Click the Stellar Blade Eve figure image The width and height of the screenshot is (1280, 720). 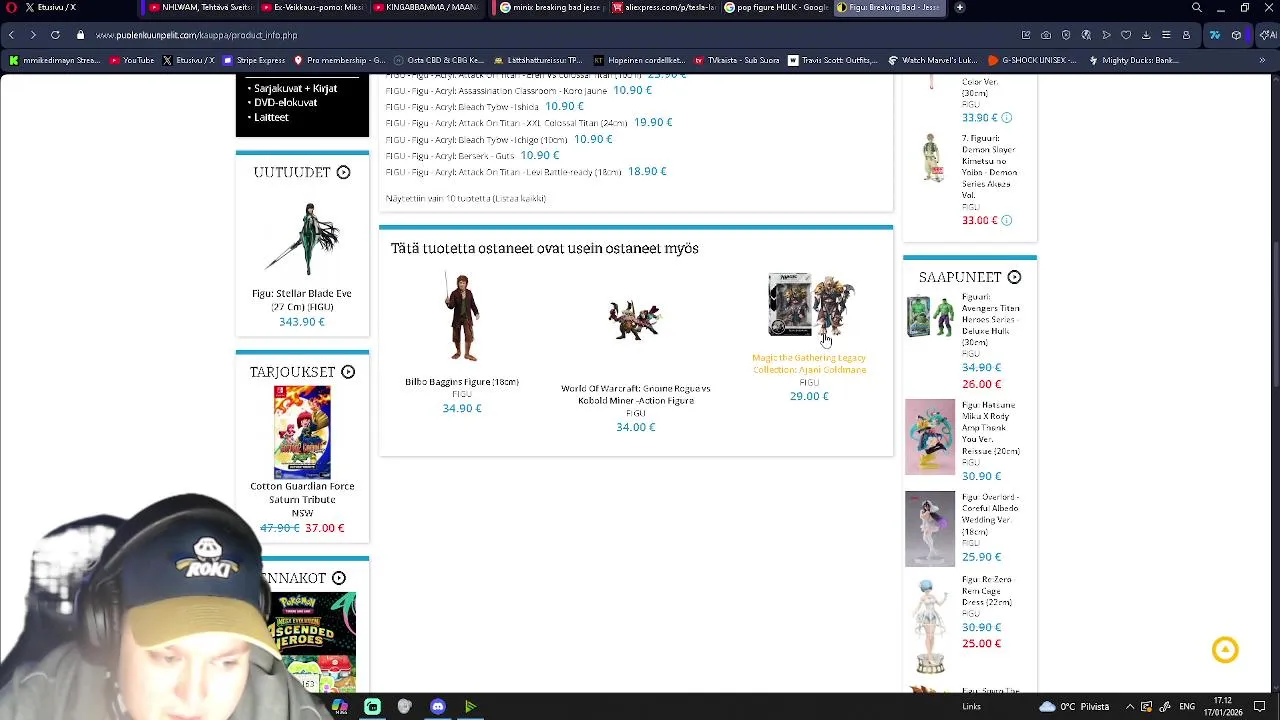coord(302,239)
